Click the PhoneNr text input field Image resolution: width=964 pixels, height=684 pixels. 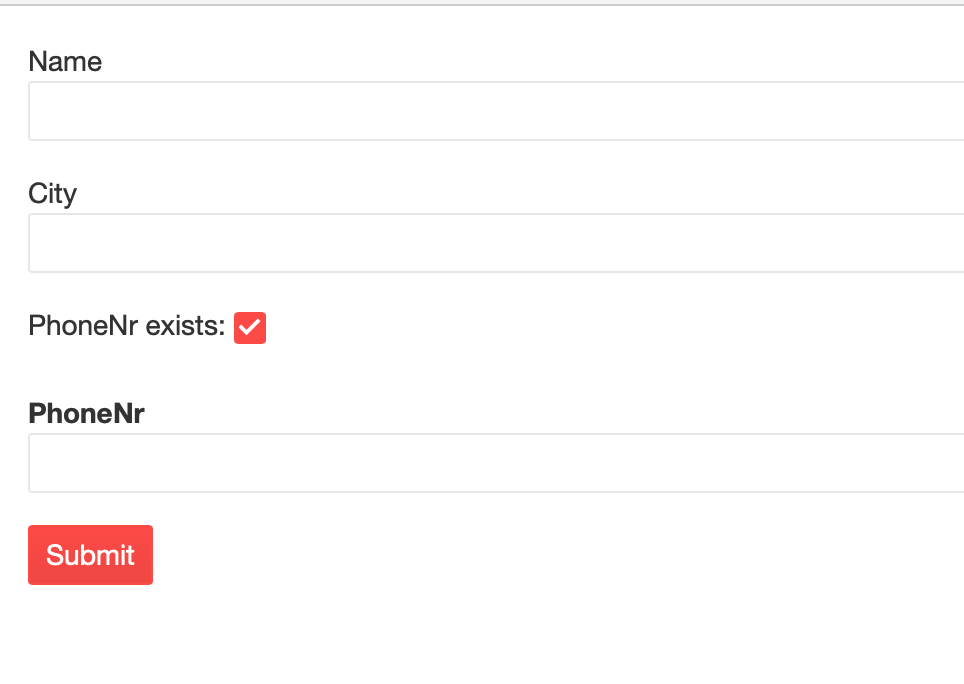click(496, 463)
